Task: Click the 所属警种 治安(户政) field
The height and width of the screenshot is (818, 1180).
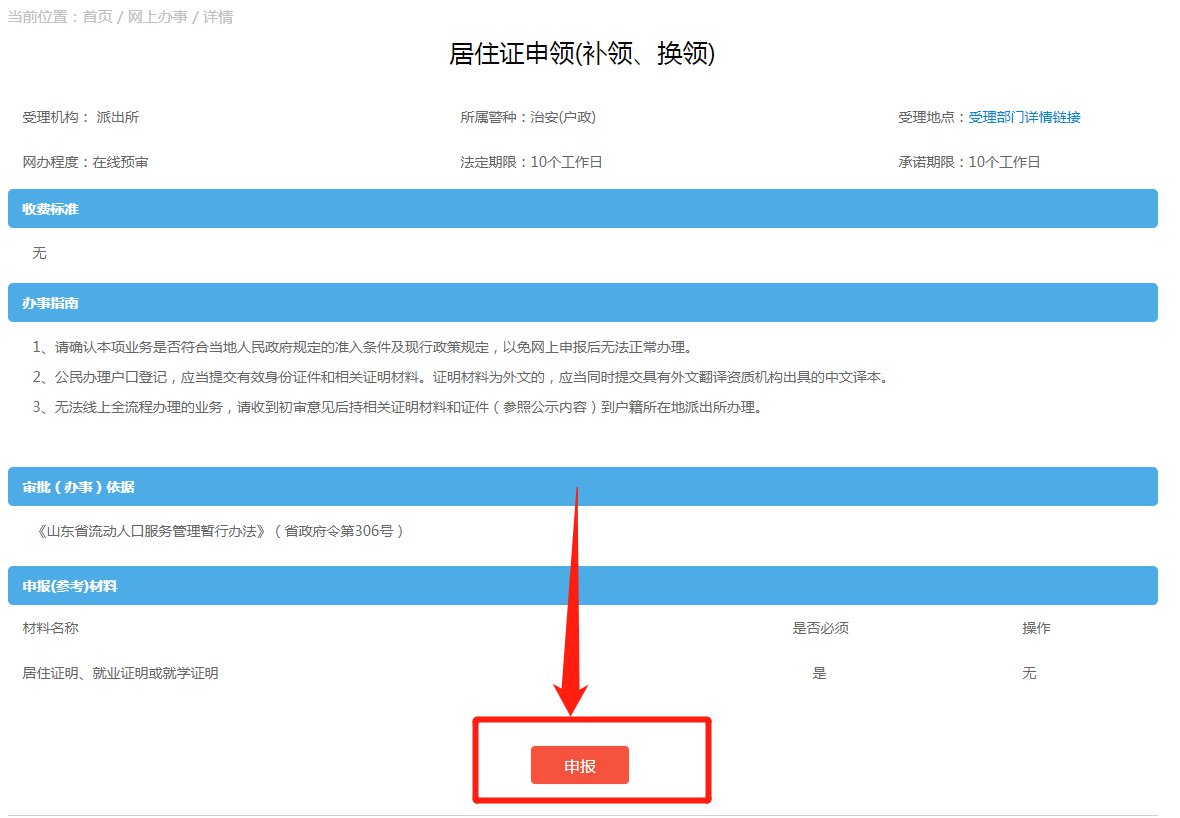Action: [528, 117]
